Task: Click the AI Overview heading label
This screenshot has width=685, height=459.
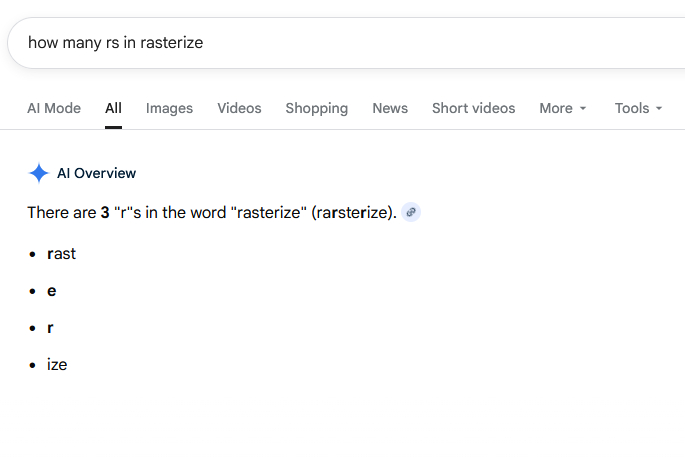Action: pyautogui.click(x=96, y=173)
